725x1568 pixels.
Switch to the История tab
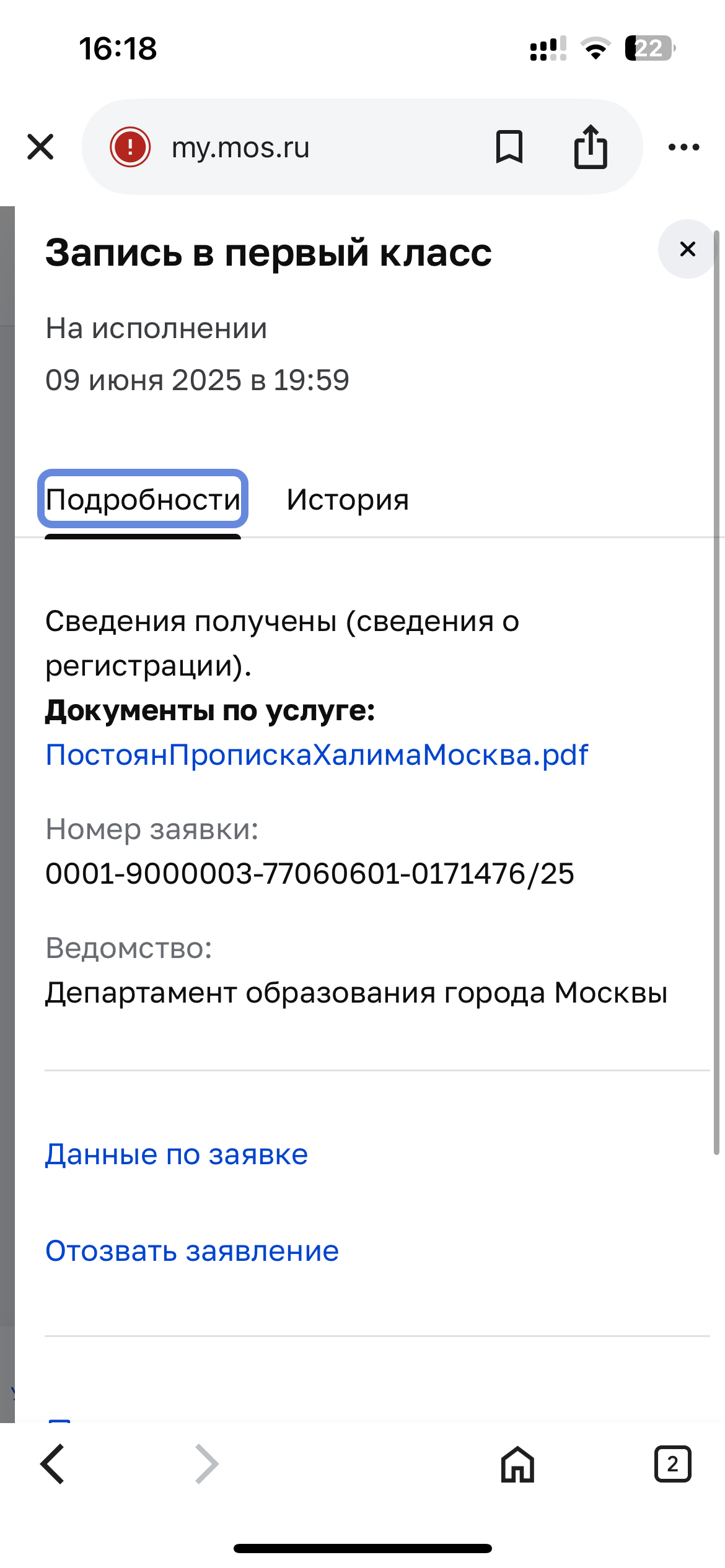click(348, 499)
